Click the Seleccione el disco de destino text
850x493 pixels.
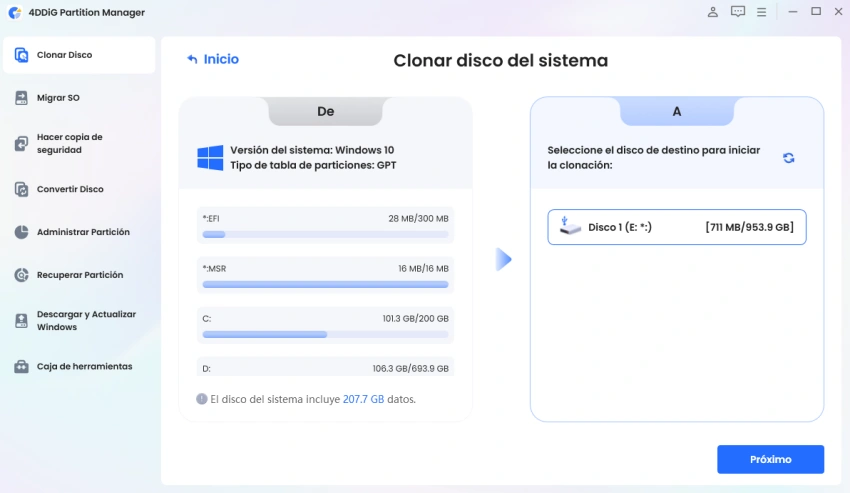point(653,157)
